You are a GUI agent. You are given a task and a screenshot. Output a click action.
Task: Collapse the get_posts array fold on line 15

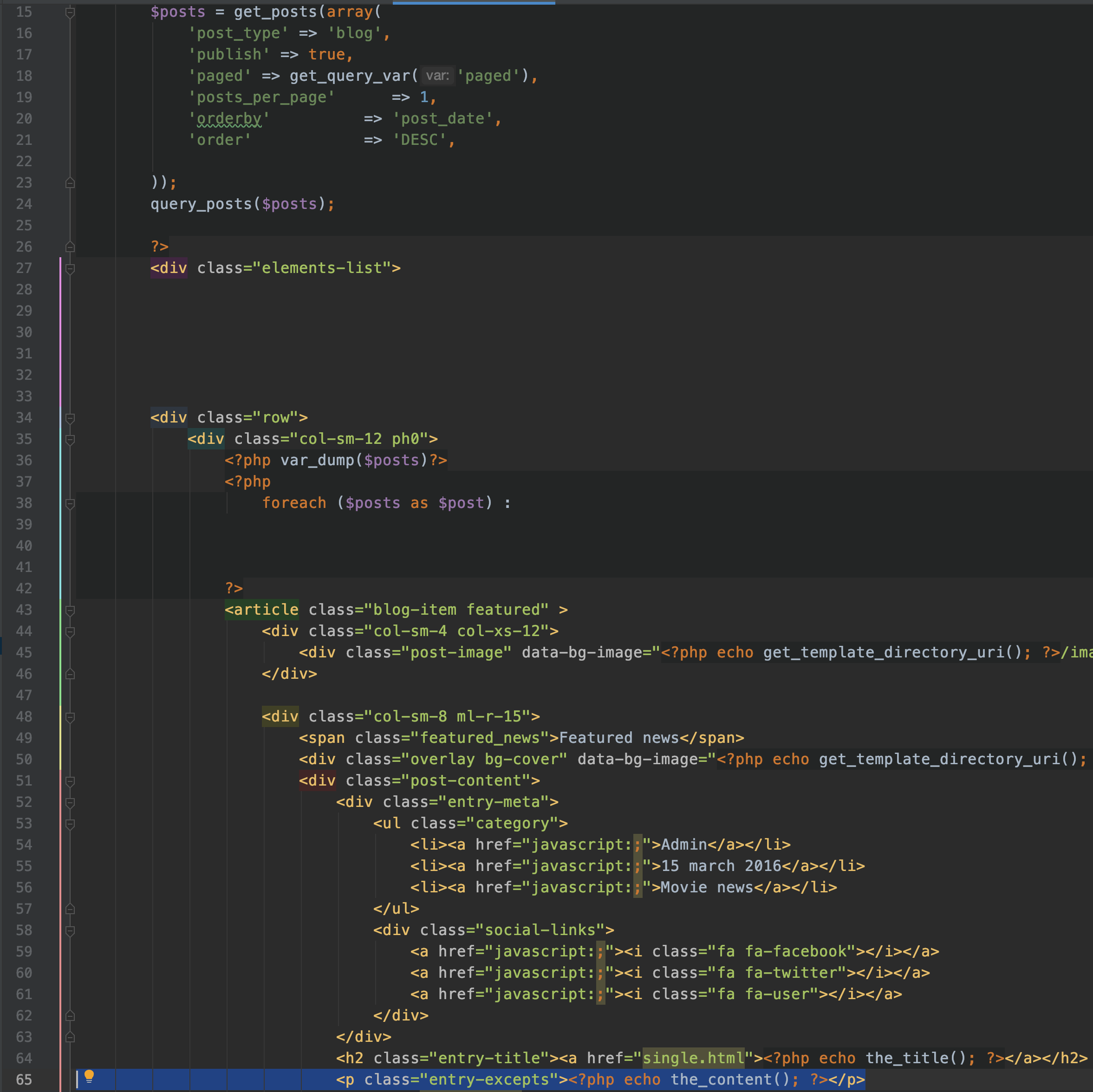[x=70, y=12]
